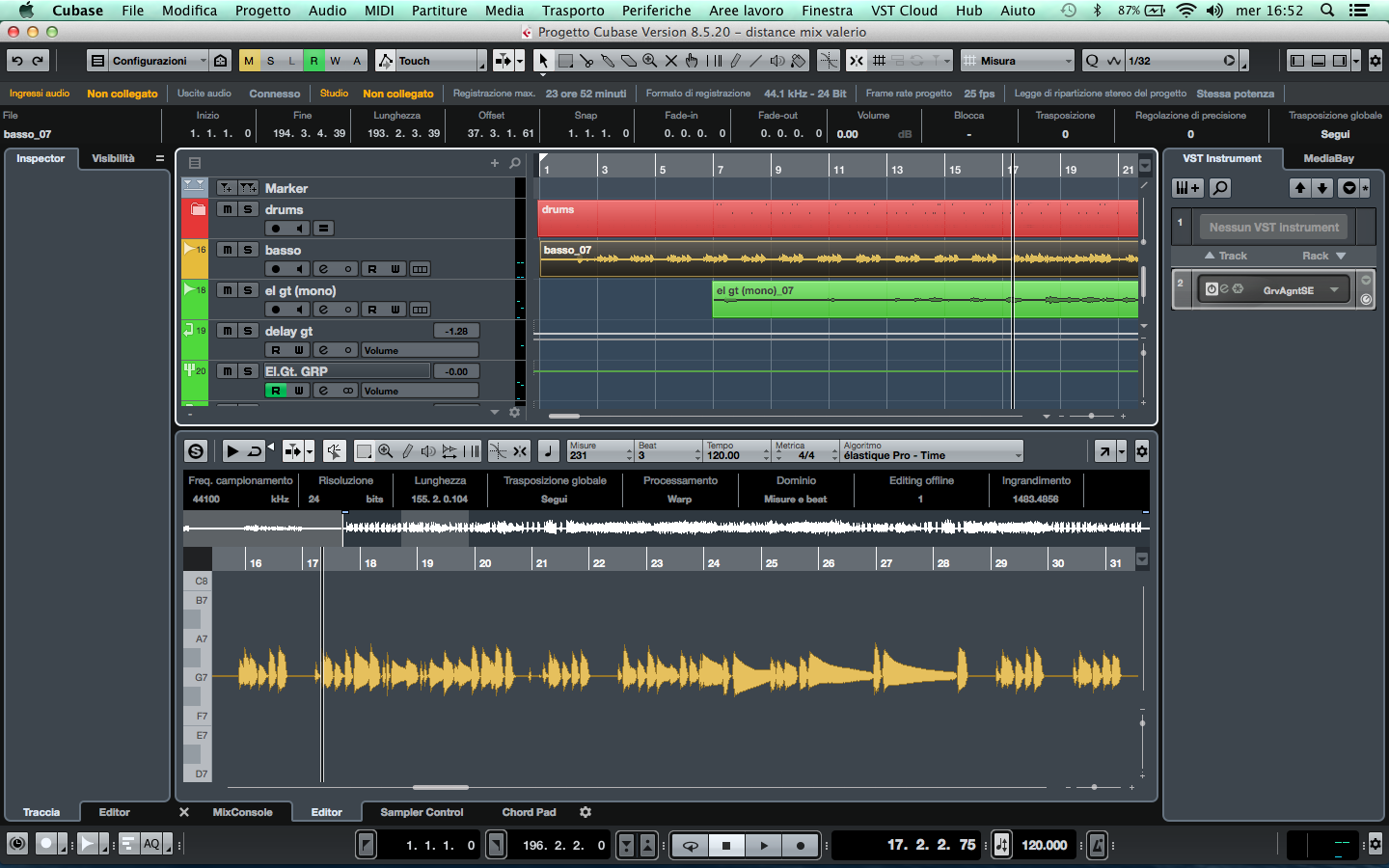Open the MixConsole tab in lower zone
The height and width of the screenshot is (868, 1389).
[242, 812]
